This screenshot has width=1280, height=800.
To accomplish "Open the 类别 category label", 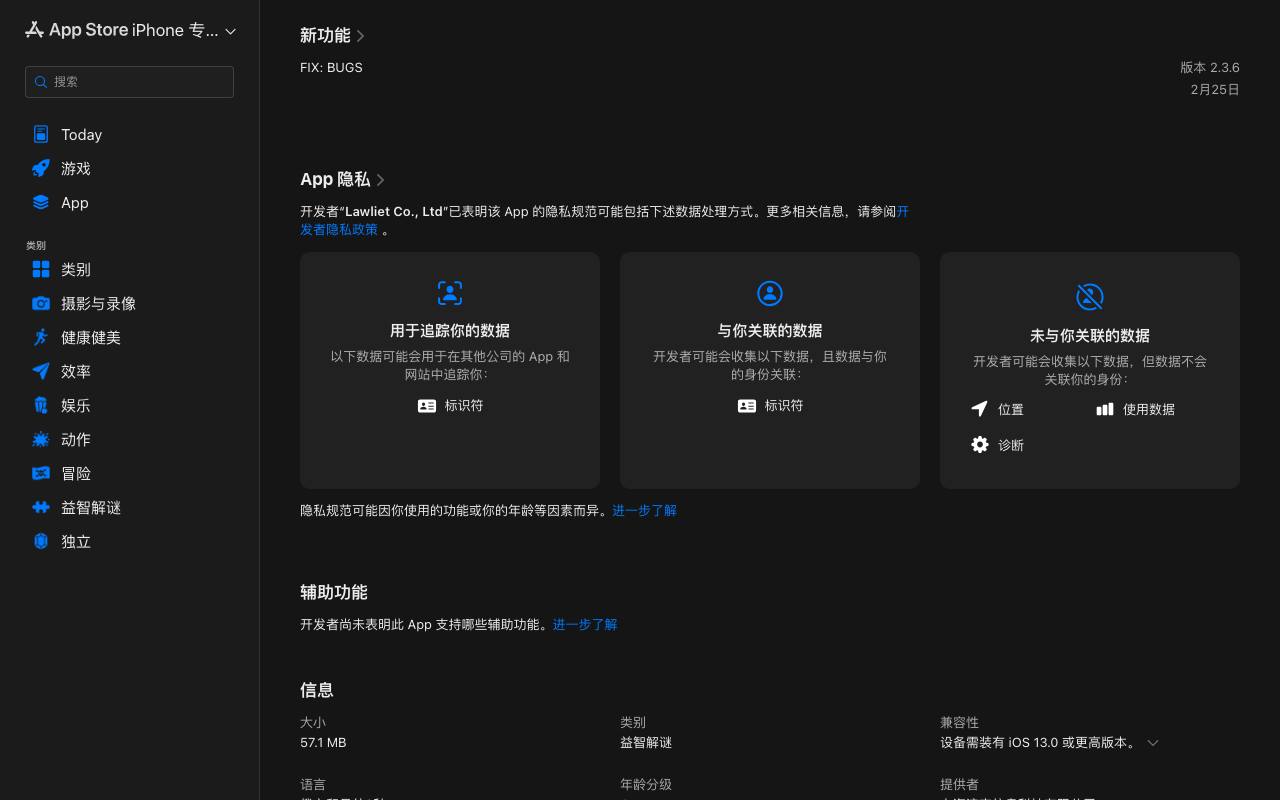I will (76, 270).
